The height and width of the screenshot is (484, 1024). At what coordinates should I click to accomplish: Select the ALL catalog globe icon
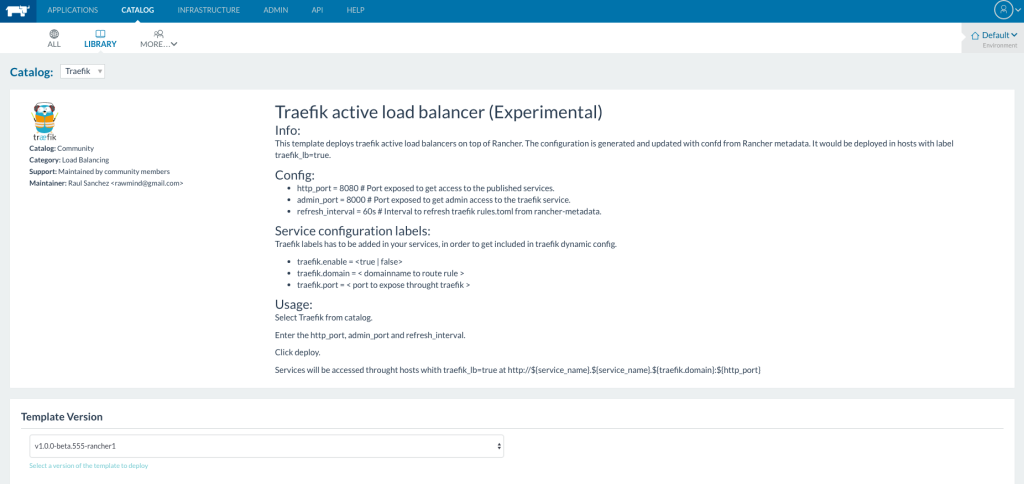(x=54, y=34)
